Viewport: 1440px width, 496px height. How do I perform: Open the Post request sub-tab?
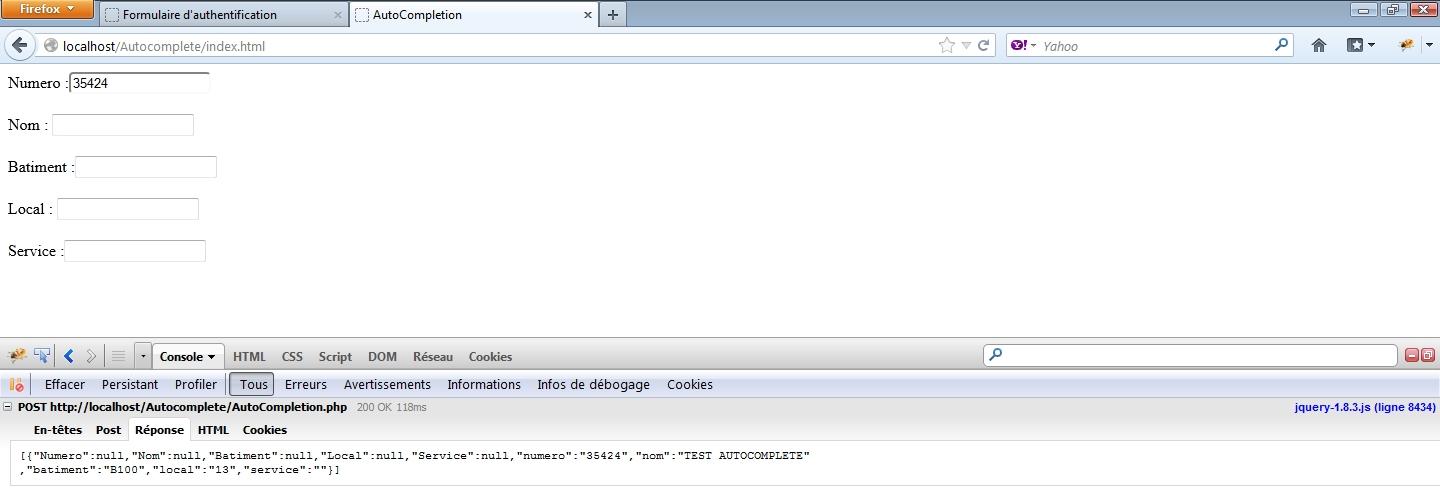coord(108,430)
